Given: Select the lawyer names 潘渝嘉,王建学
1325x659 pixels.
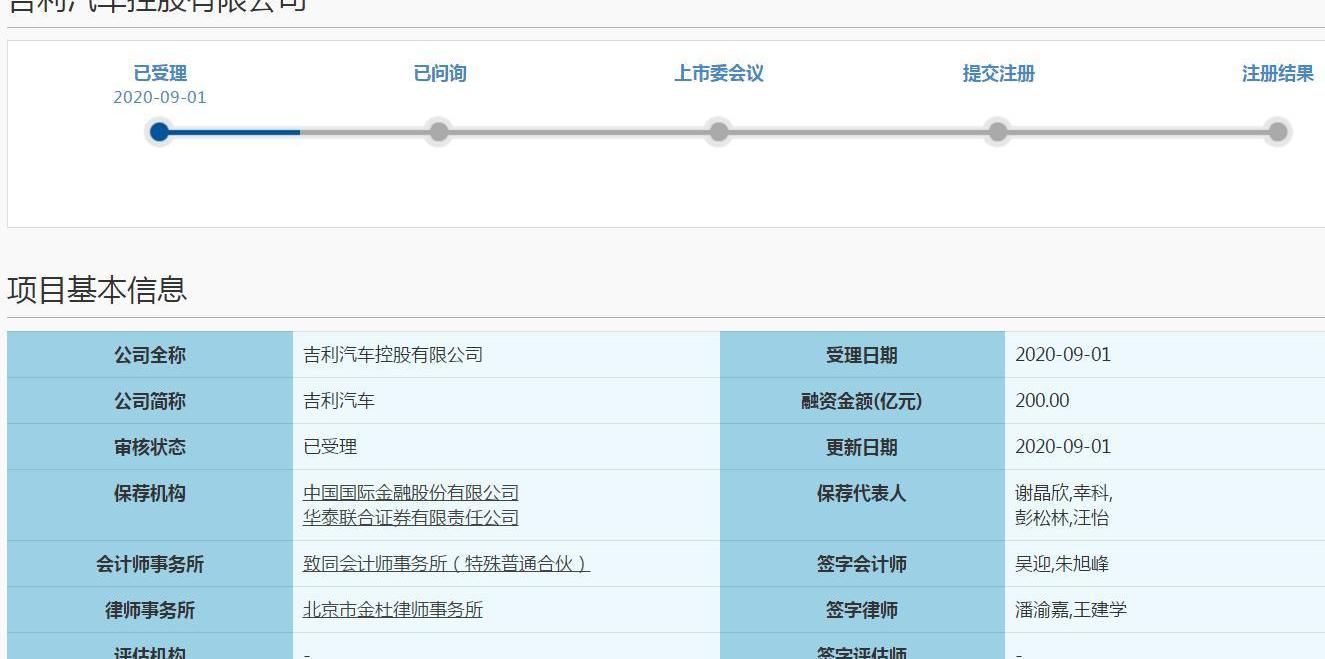Looking at the screenshot, I should (x=1071, y=609).
